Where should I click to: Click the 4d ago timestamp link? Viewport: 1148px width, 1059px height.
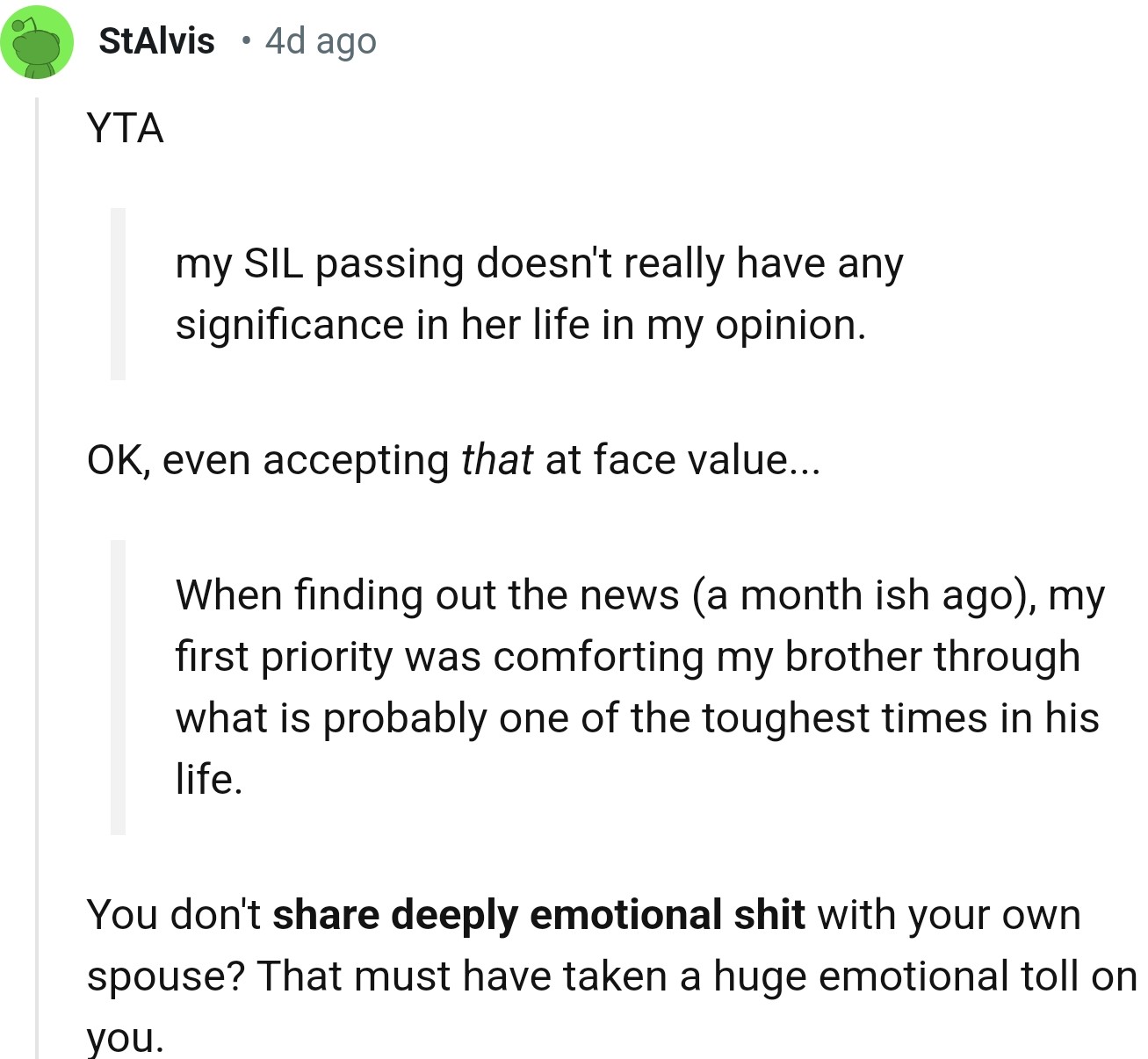321,40
